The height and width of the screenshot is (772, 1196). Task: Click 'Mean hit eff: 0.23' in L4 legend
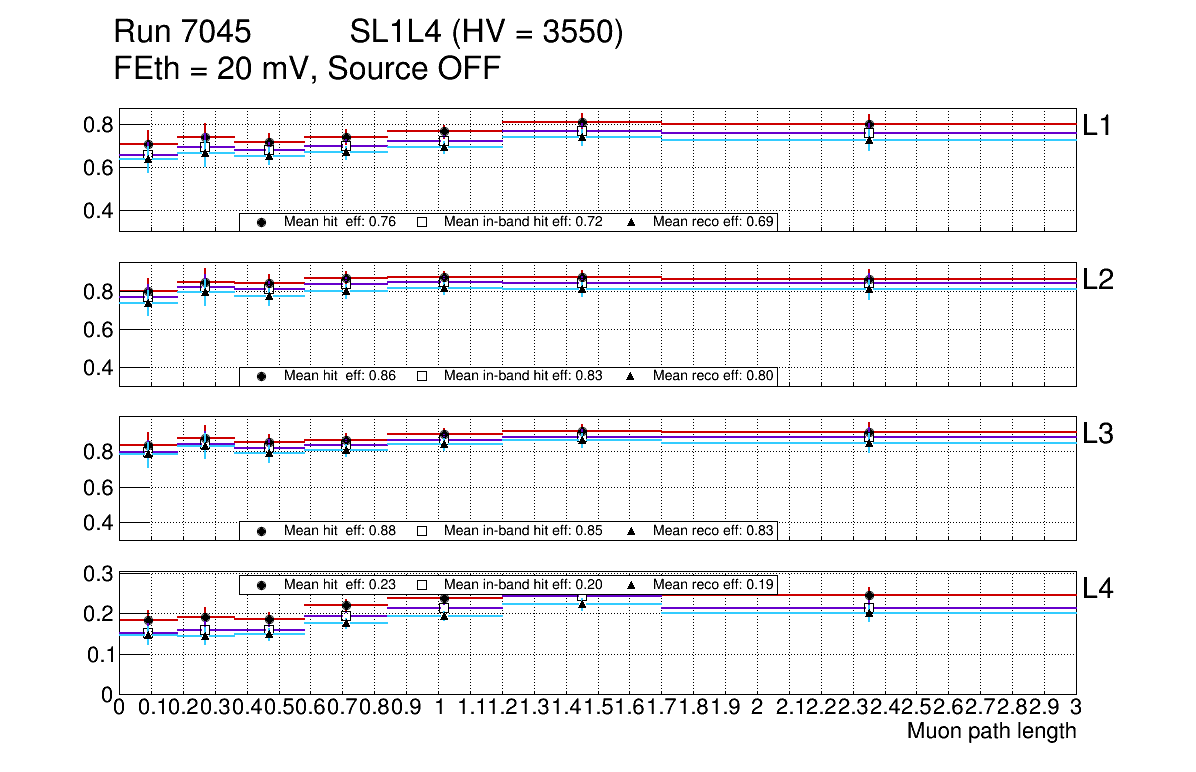pos(340,585)
